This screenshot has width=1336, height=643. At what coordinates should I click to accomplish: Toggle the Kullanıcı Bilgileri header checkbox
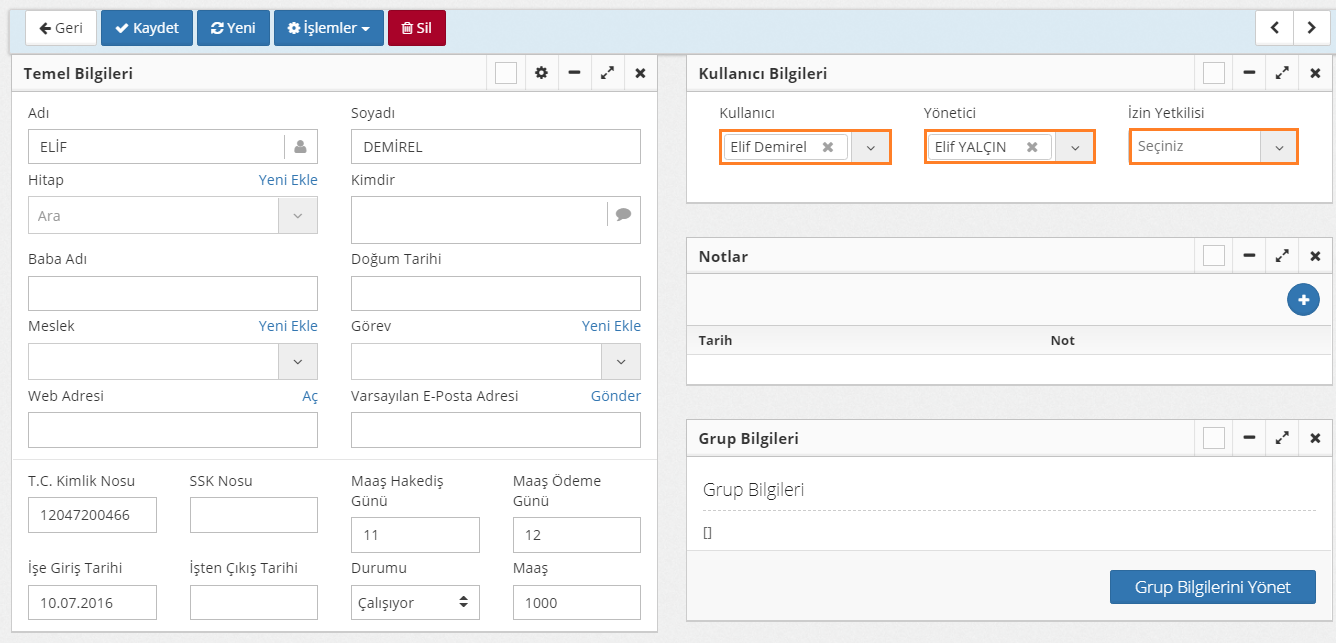1214,73
